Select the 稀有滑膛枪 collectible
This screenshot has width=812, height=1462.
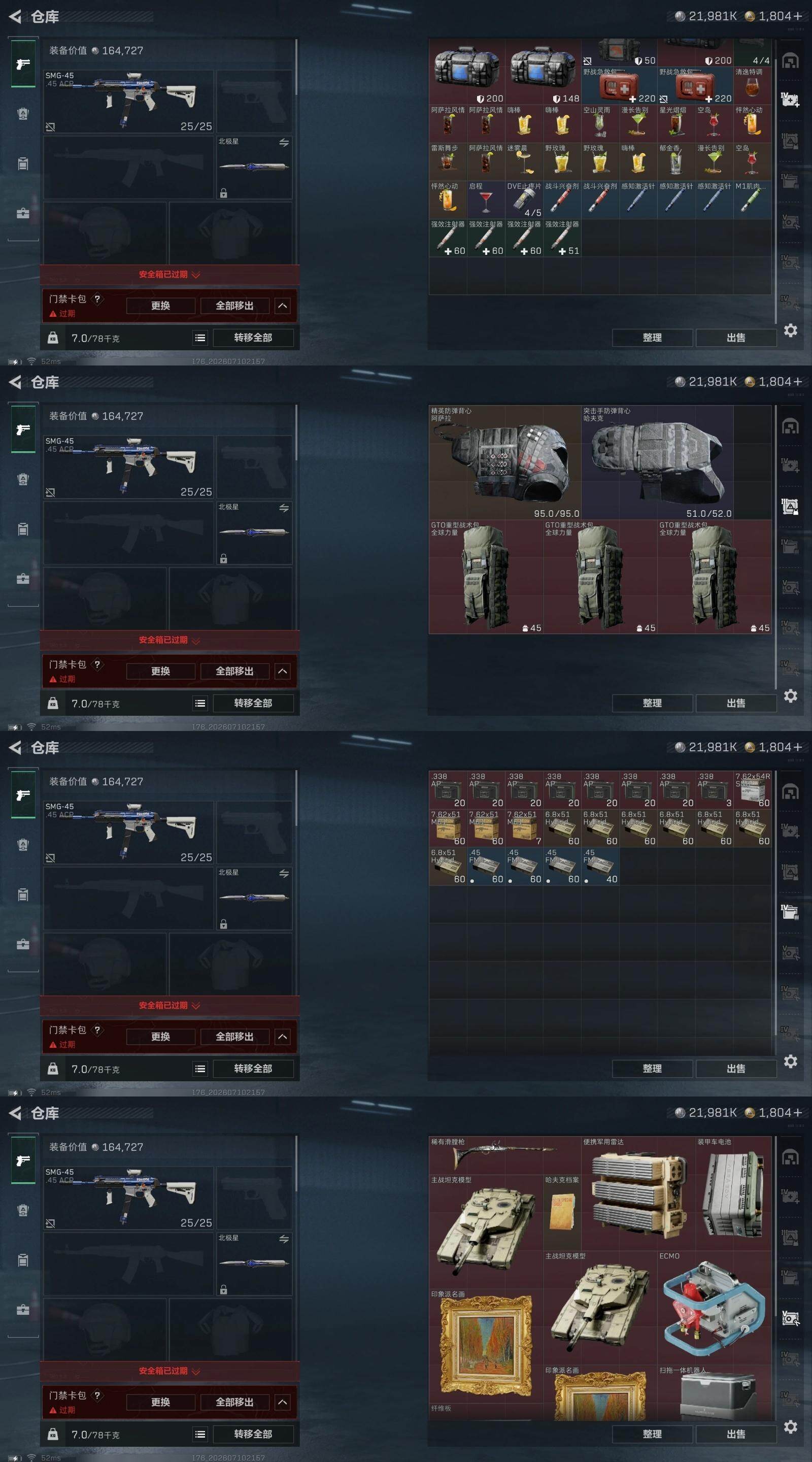pyautogui.click(x=505, y=1155)
